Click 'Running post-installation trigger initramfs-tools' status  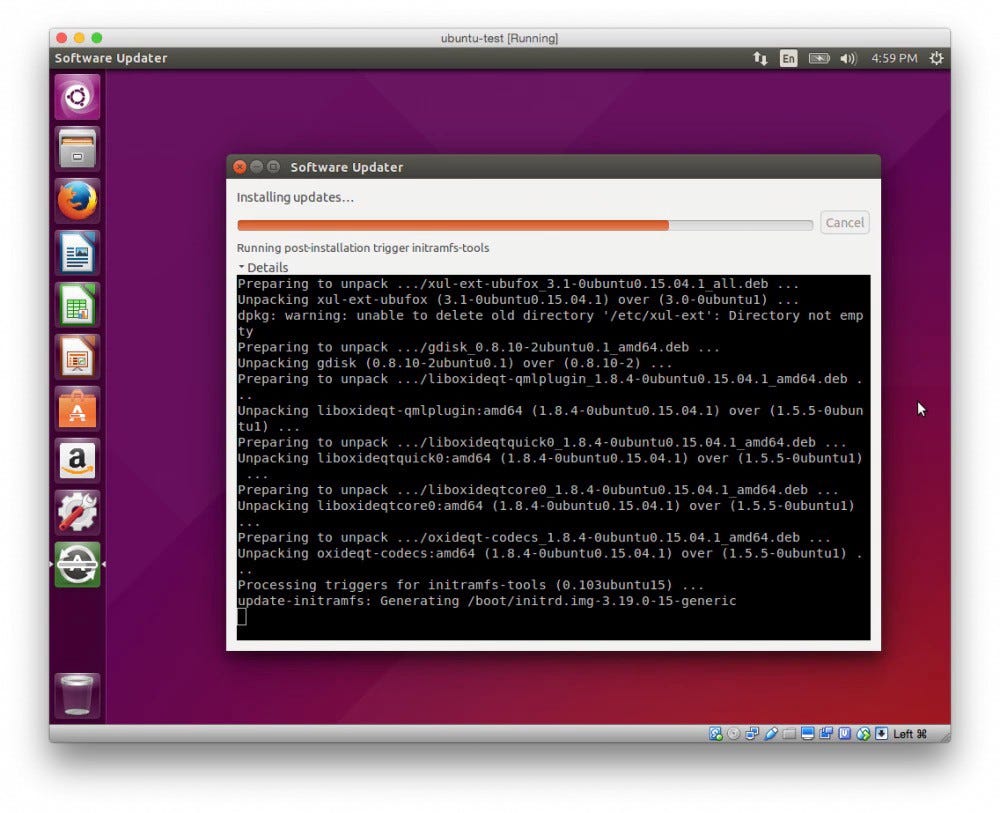point(363,247)
